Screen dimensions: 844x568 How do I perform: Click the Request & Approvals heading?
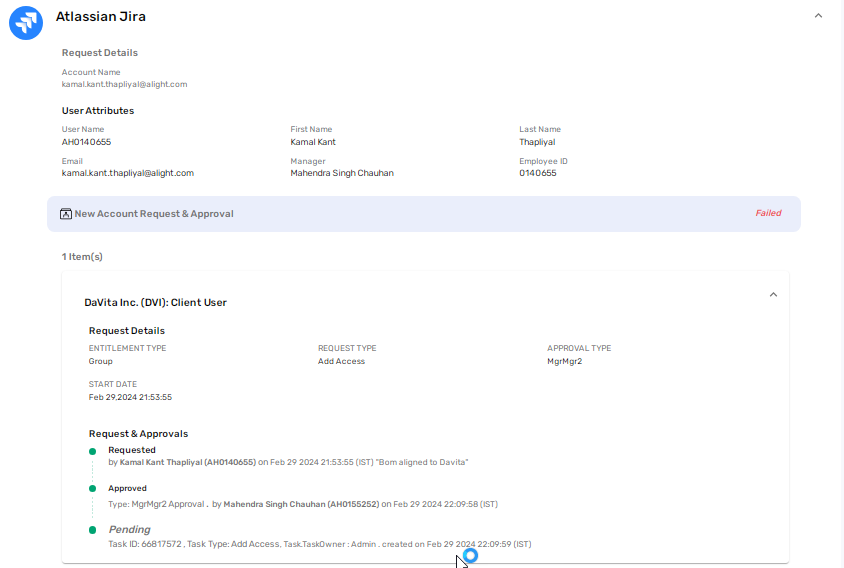(x=138, y=434)
